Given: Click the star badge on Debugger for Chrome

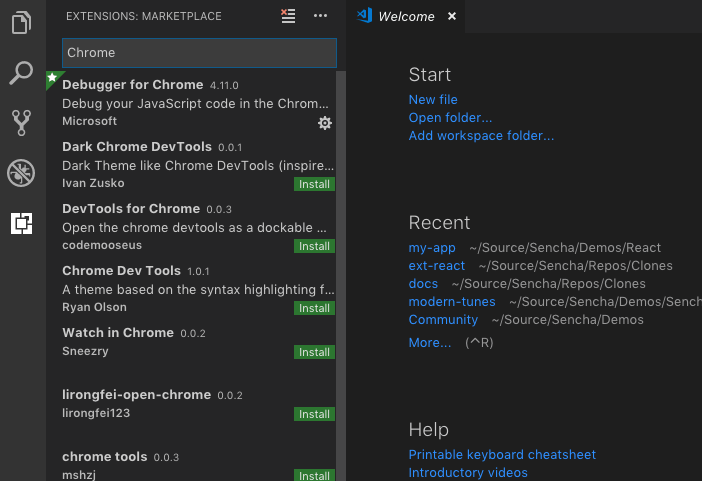Looking at the screenshot, I should [x=52, y=77].
